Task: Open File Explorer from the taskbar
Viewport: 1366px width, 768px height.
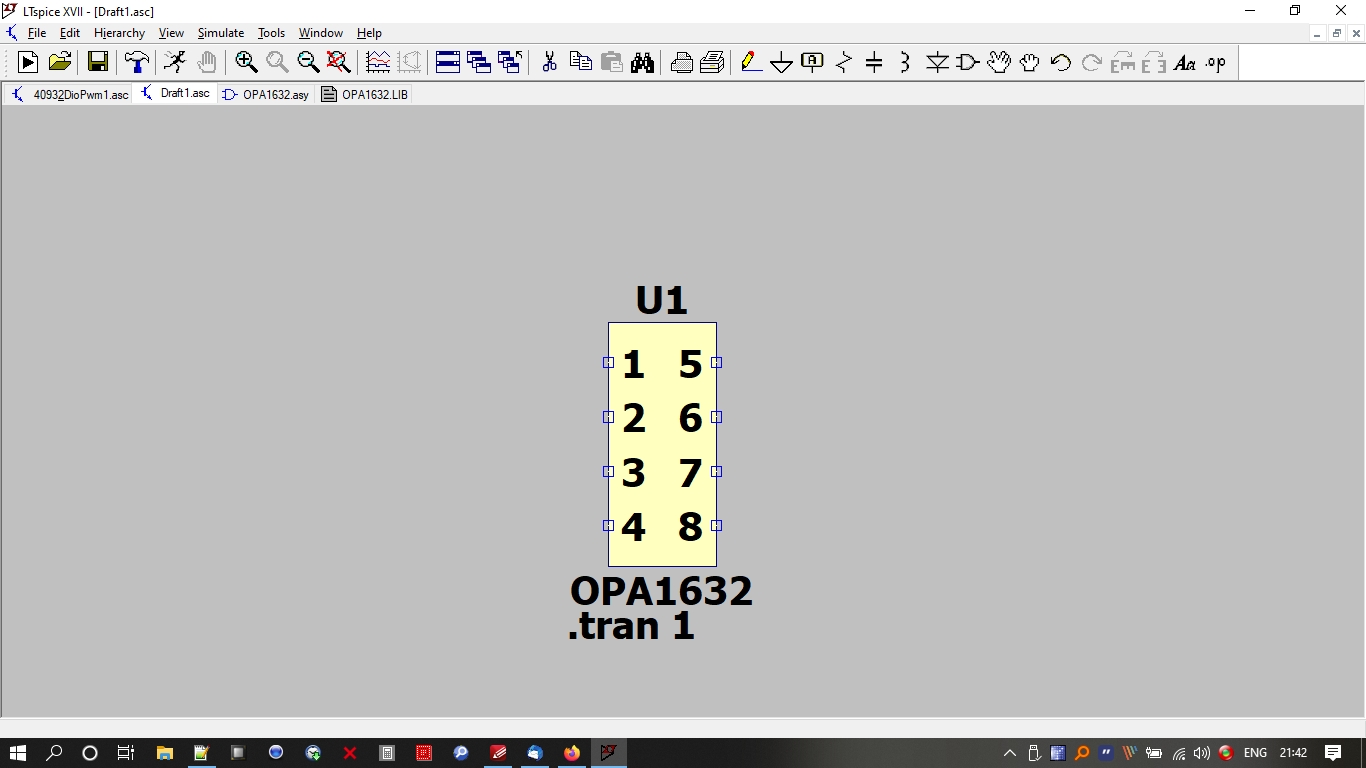Action: click(x=164, y=753)
